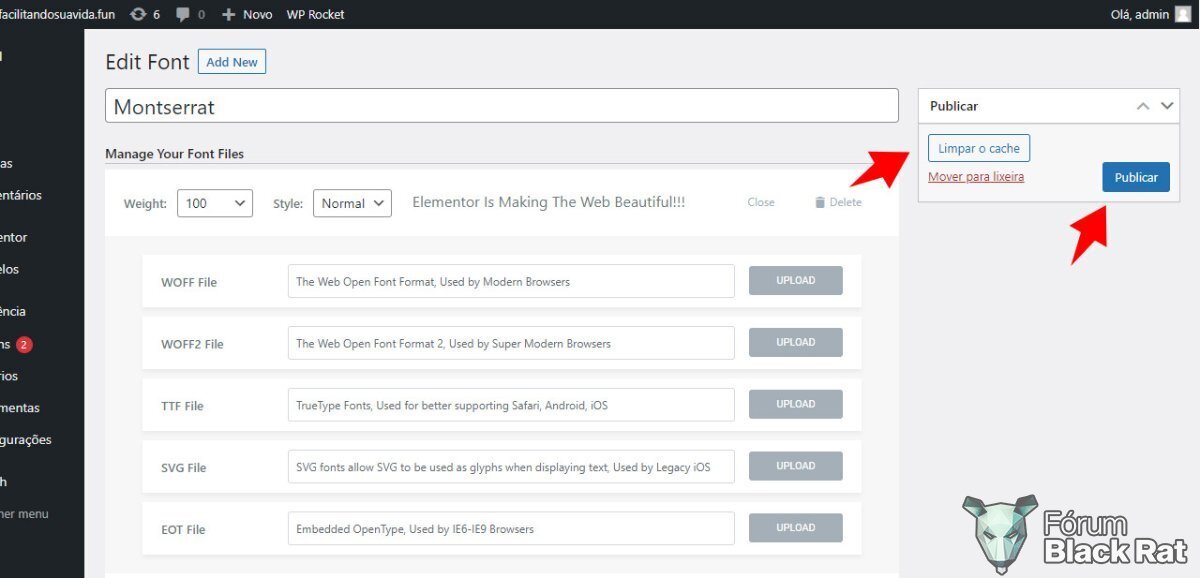Viewport: 1200px width, 578px height.
Task: Click UPLOAD button for WOFF2 File
Action: [x=796, y=342]
